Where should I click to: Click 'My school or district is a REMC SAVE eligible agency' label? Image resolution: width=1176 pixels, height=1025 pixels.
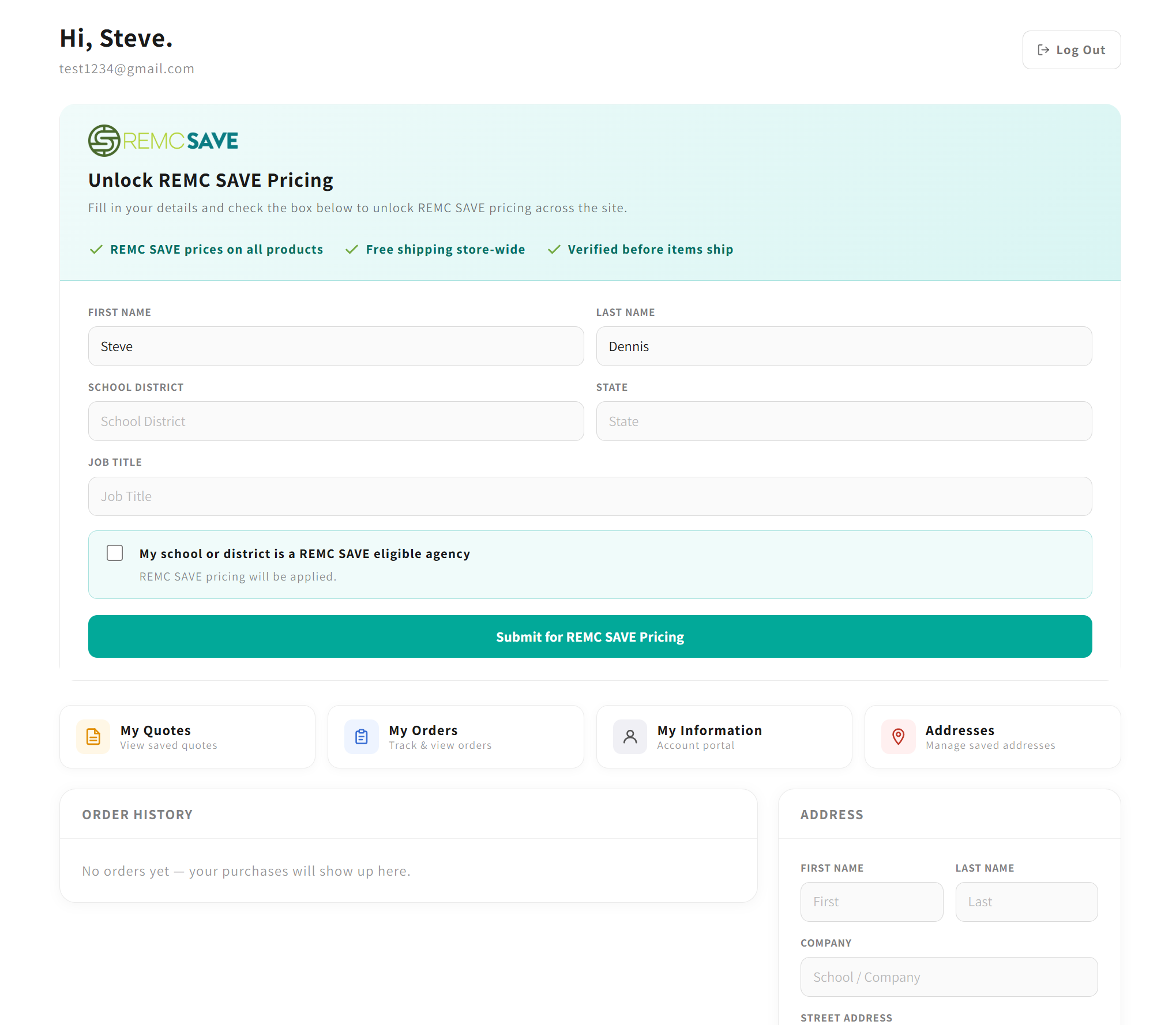pyautogui.click(x=305, y=553)
